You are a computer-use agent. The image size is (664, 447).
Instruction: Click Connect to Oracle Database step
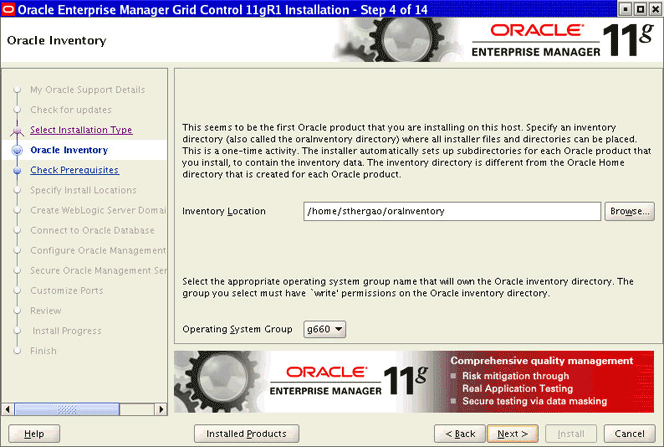tap(92, 230)
